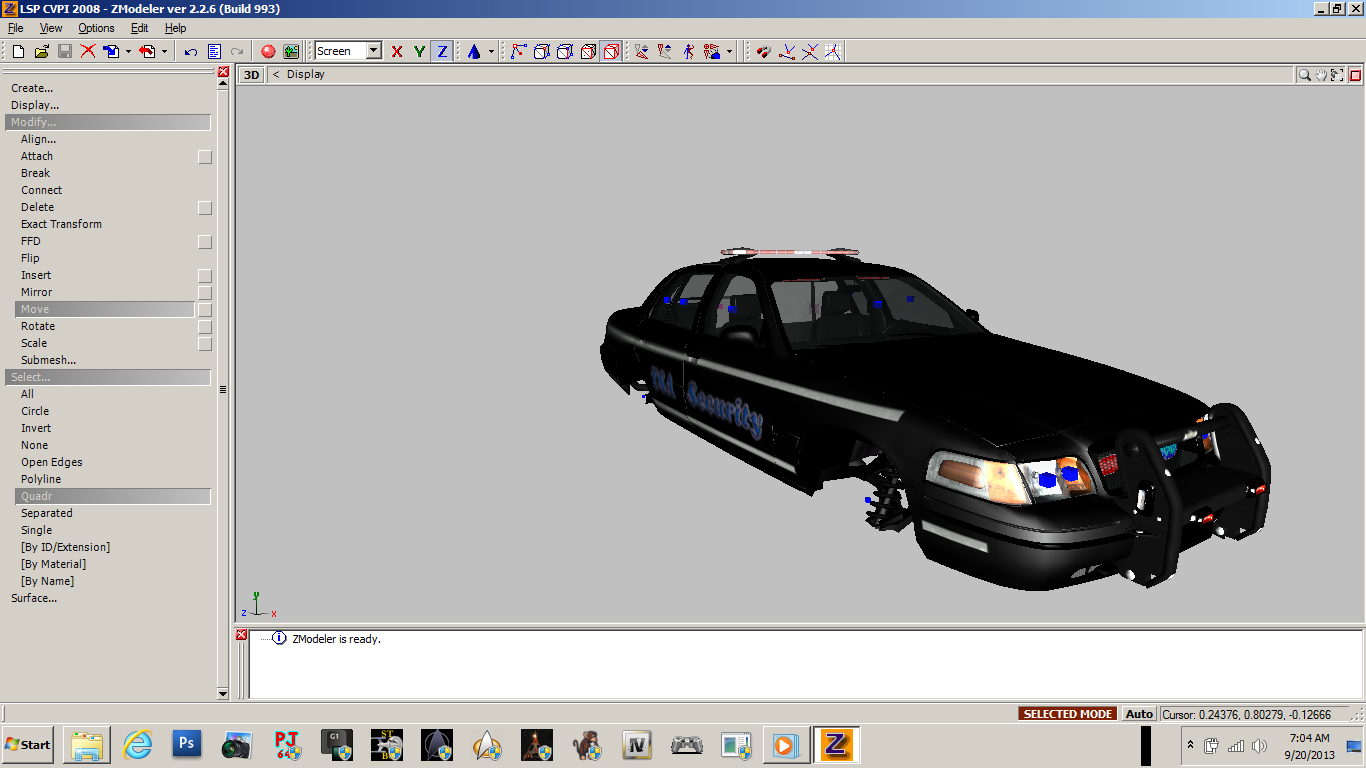Select the viewport zoom magnifier tool
Screen dimensions: 1366x768
coord(1304,75)
